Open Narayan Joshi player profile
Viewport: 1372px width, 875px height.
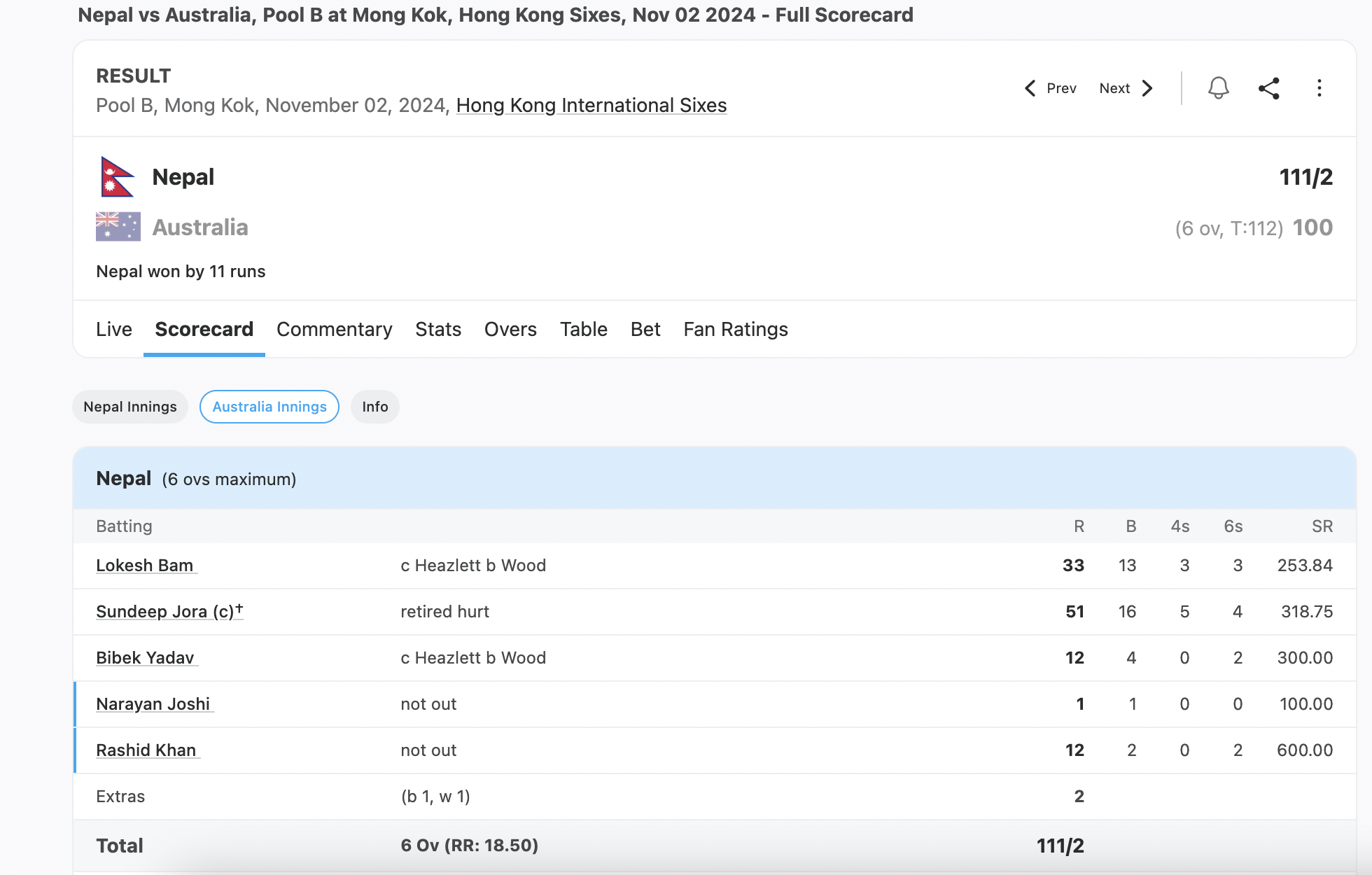(153, 704)
